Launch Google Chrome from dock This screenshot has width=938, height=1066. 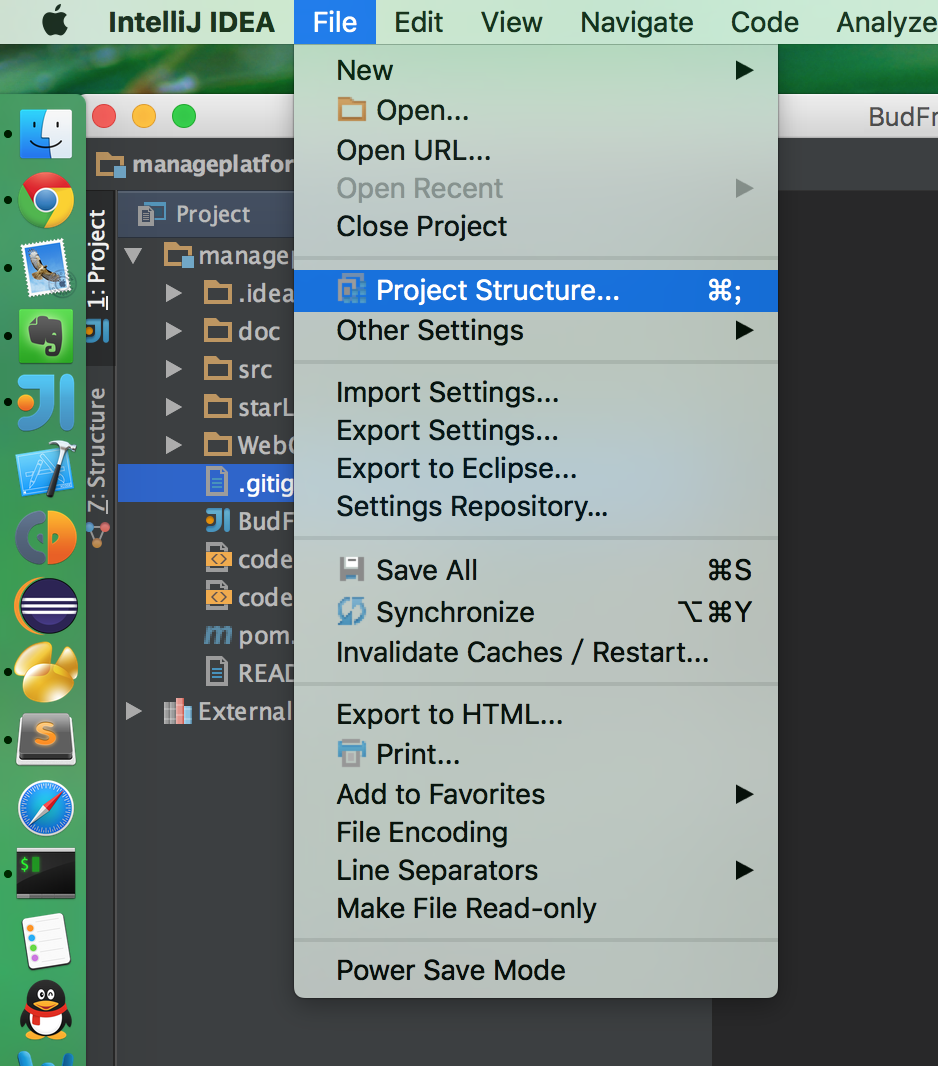46,200
